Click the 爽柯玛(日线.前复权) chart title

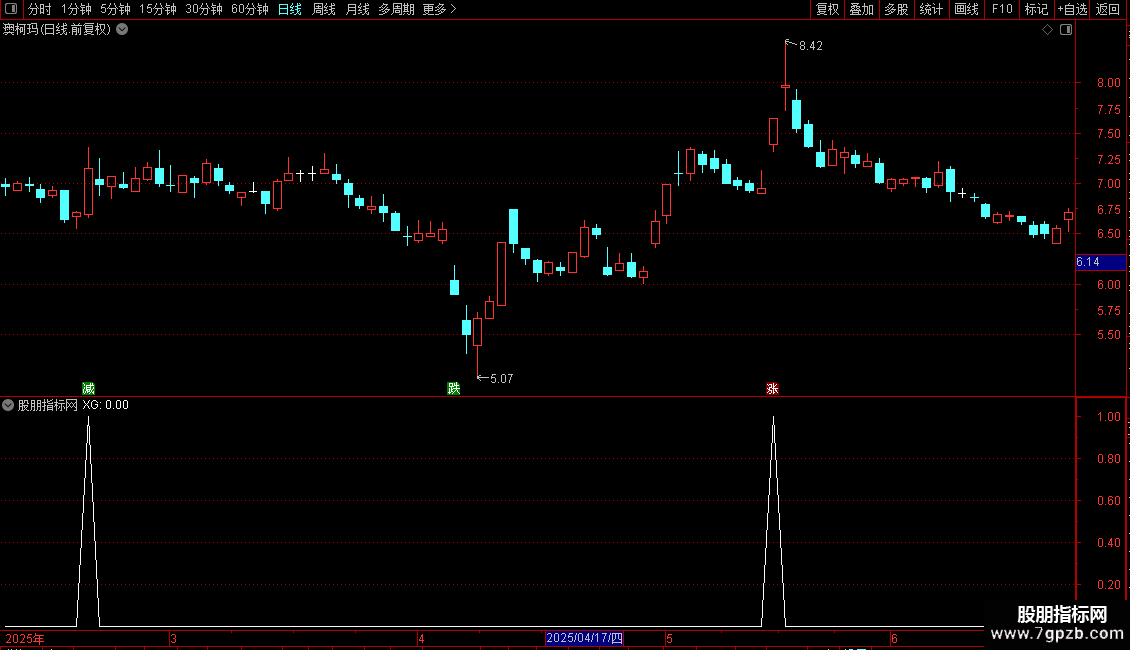click(57, 30)
